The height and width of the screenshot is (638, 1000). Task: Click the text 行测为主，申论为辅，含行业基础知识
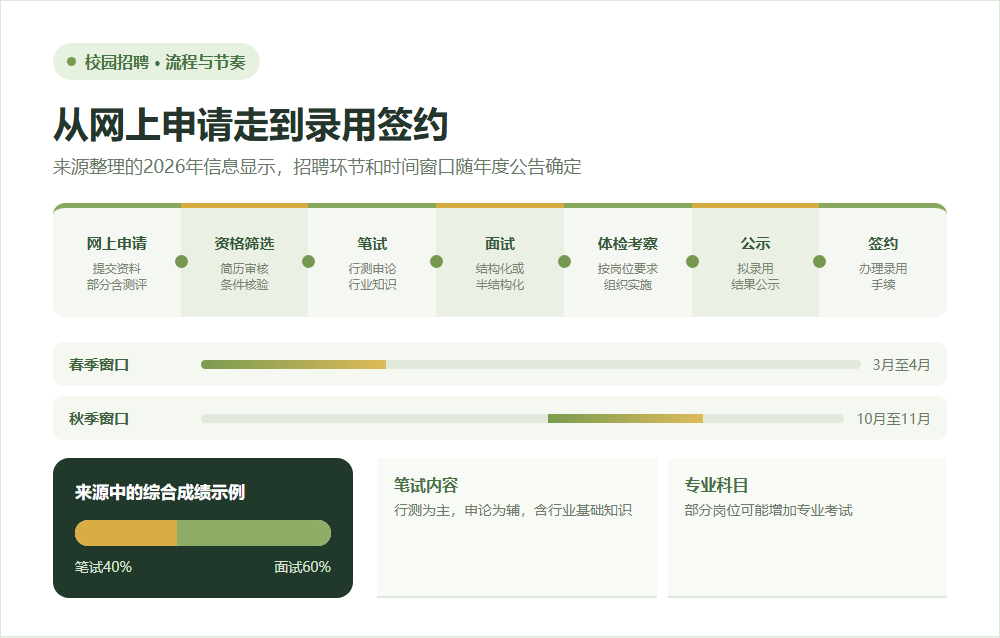(513, 510)
